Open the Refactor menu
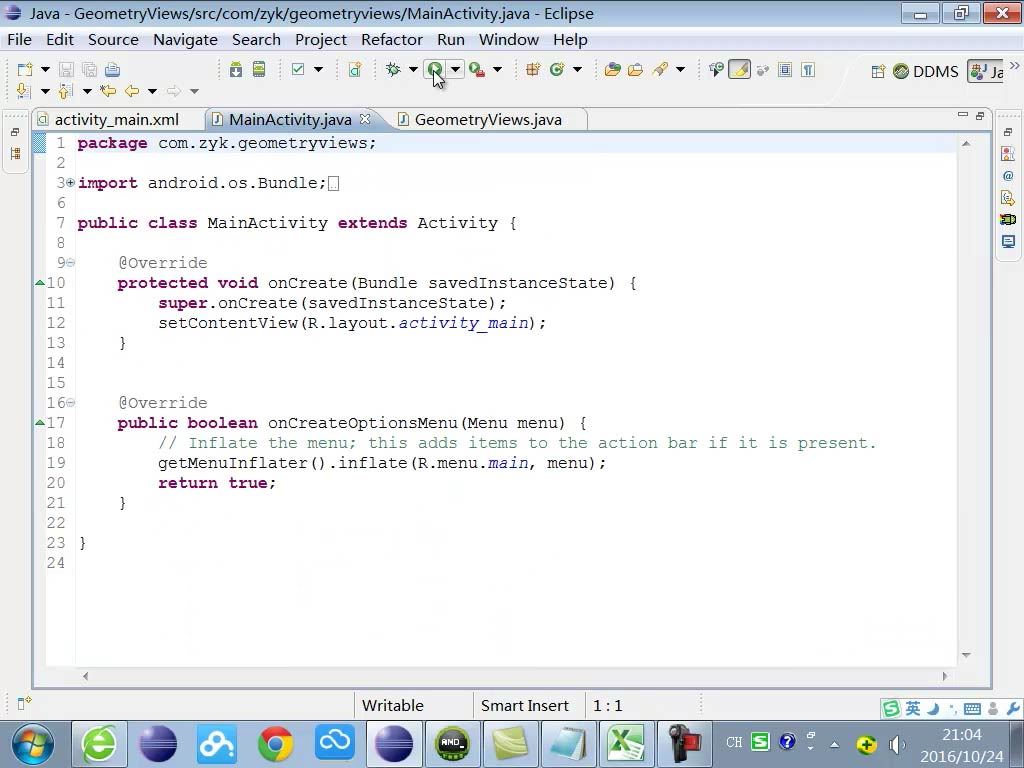 391,40
